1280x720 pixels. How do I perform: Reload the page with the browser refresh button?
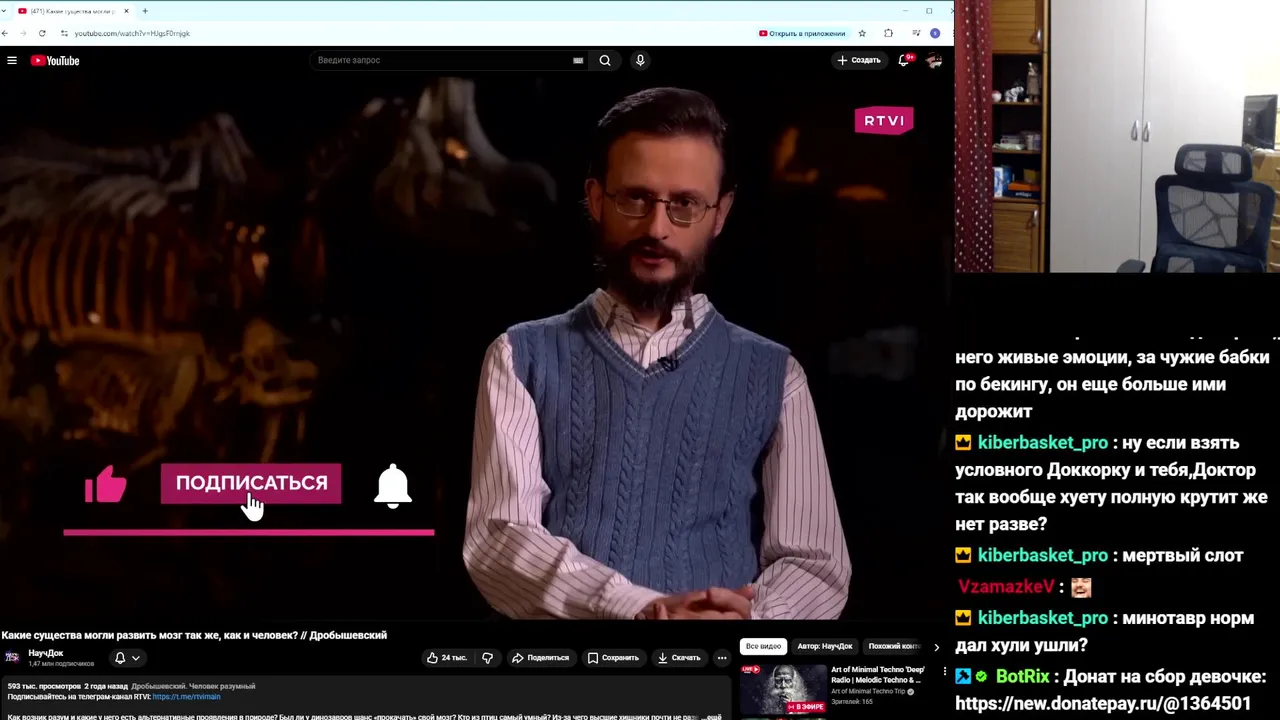coord(42,33)
